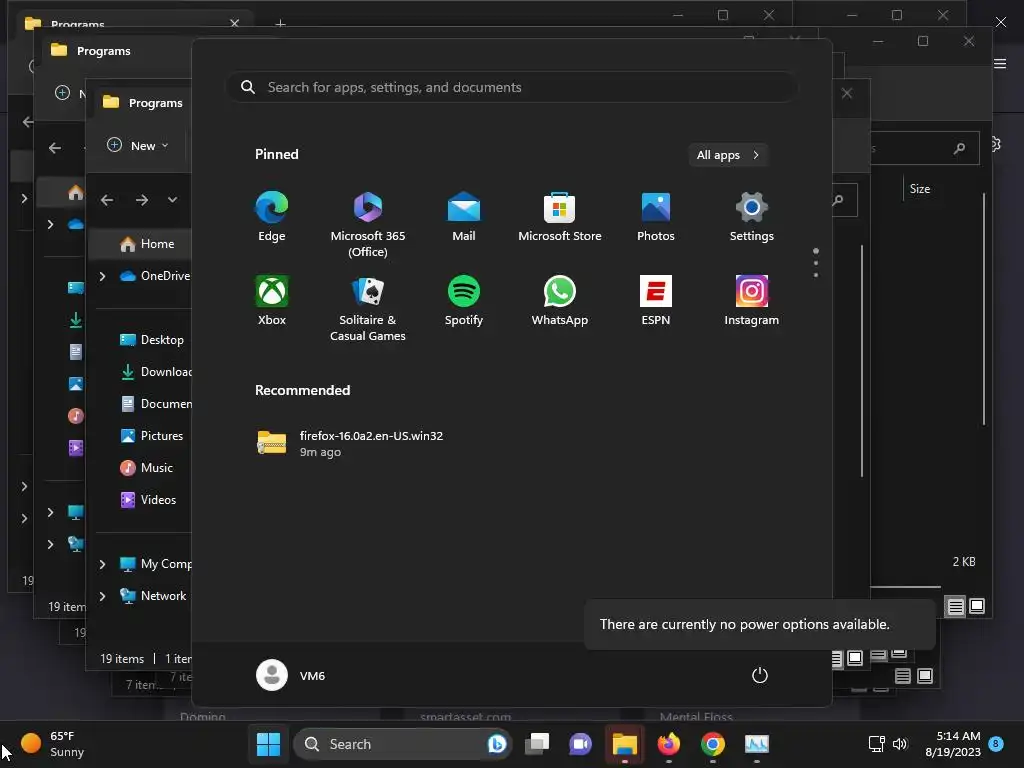Expand the Network tree node
The height and width of the screenshot is (768, 1024).
tap(103, 596)
